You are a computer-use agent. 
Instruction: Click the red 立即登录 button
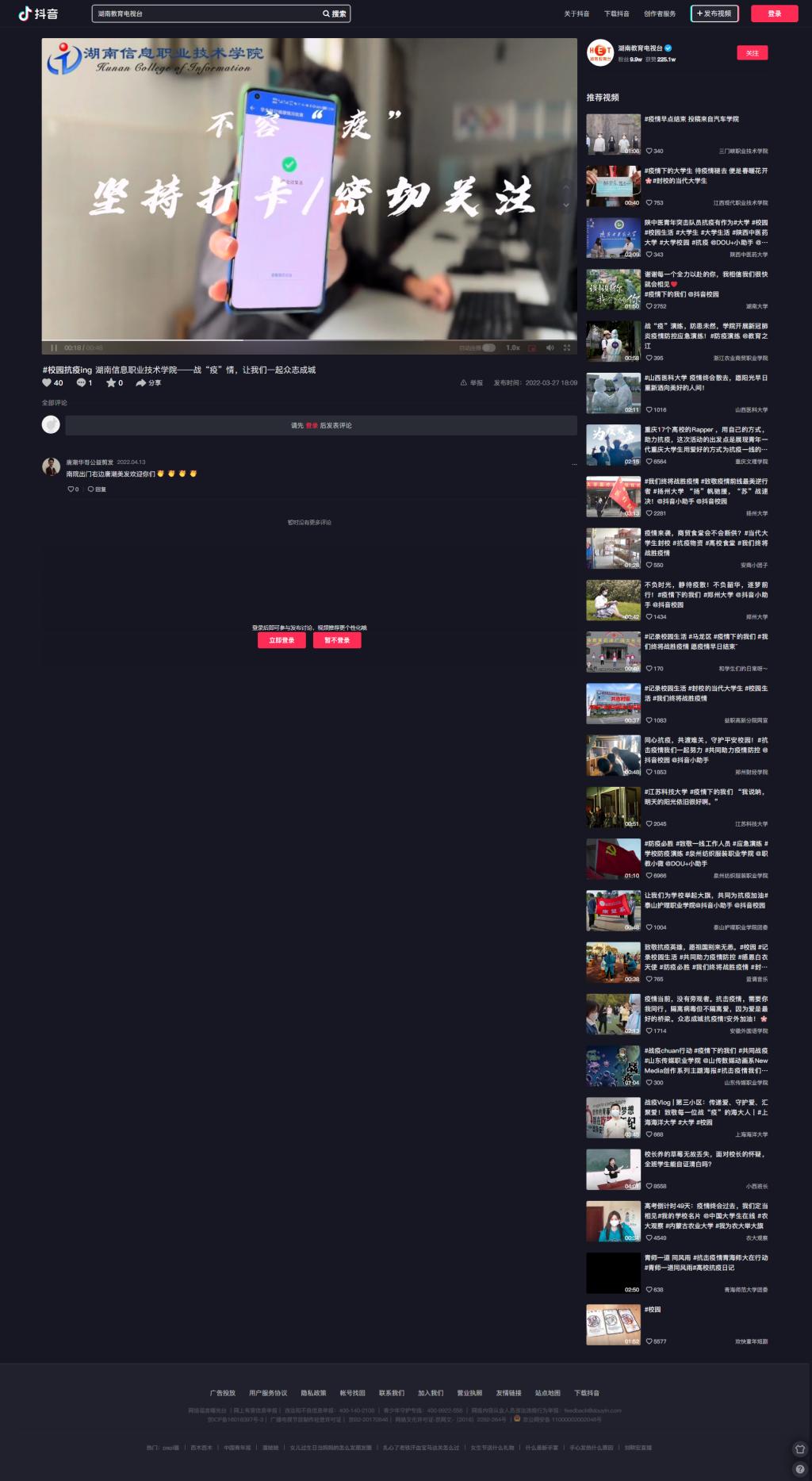tap(282, 640)
